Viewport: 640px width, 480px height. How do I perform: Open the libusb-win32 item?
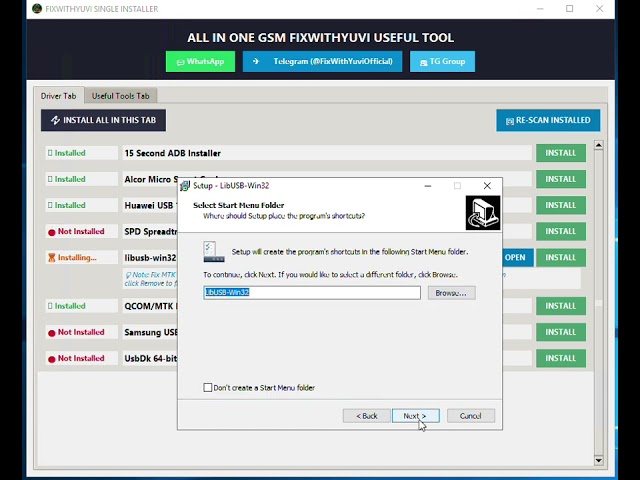point(517,258)
